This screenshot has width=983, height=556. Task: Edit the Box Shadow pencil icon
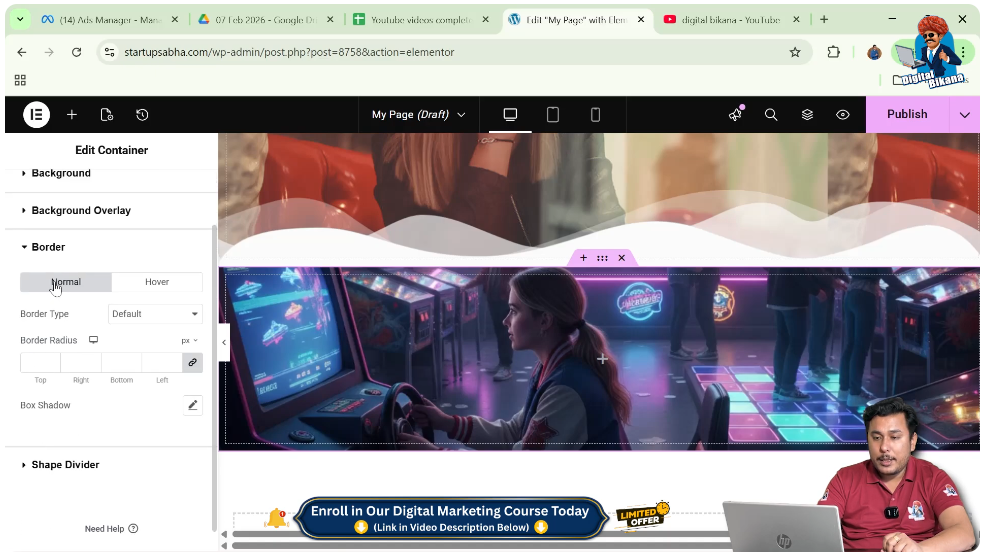pyautogui.click(x=193, y=405)
